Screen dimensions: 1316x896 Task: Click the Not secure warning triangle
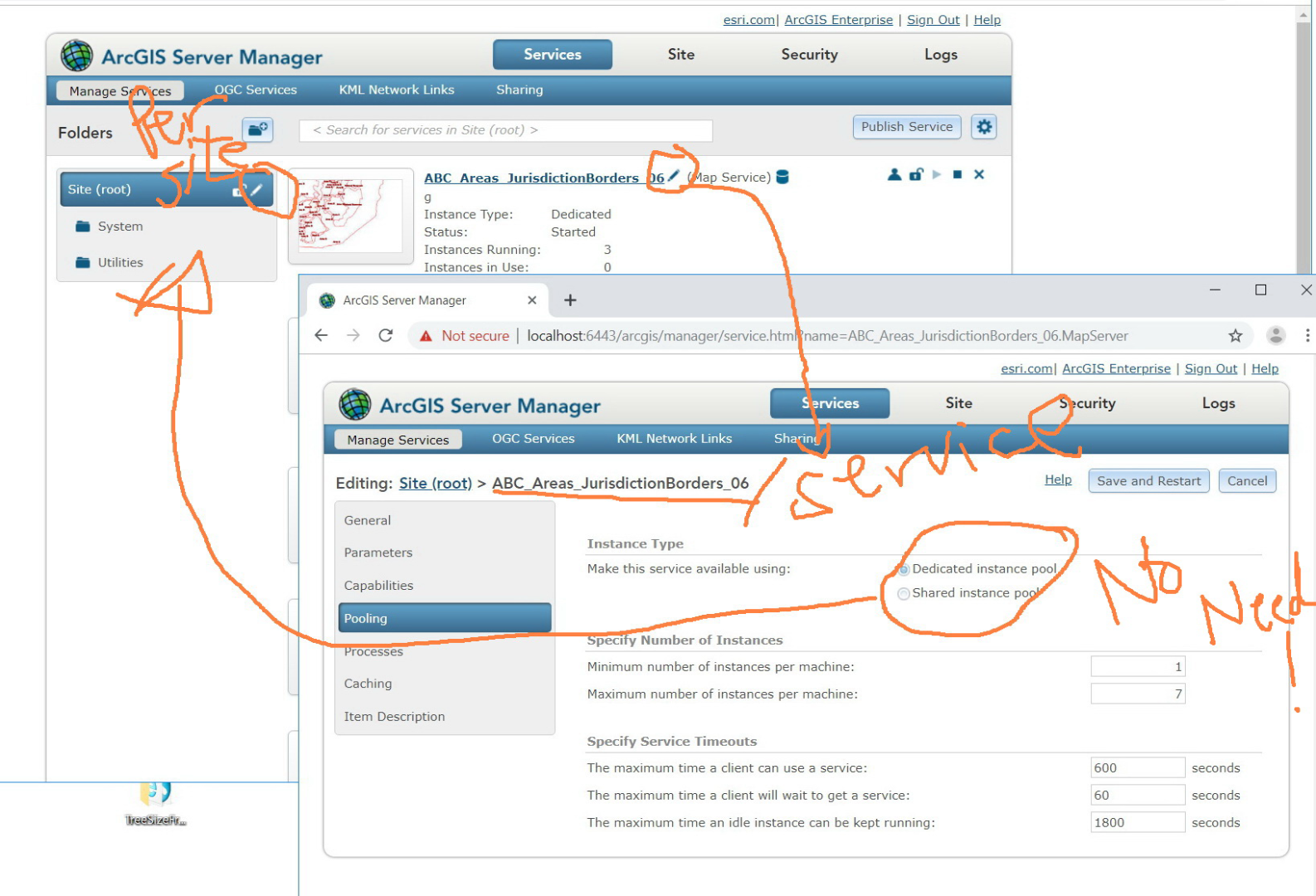(x=426, y=336)
